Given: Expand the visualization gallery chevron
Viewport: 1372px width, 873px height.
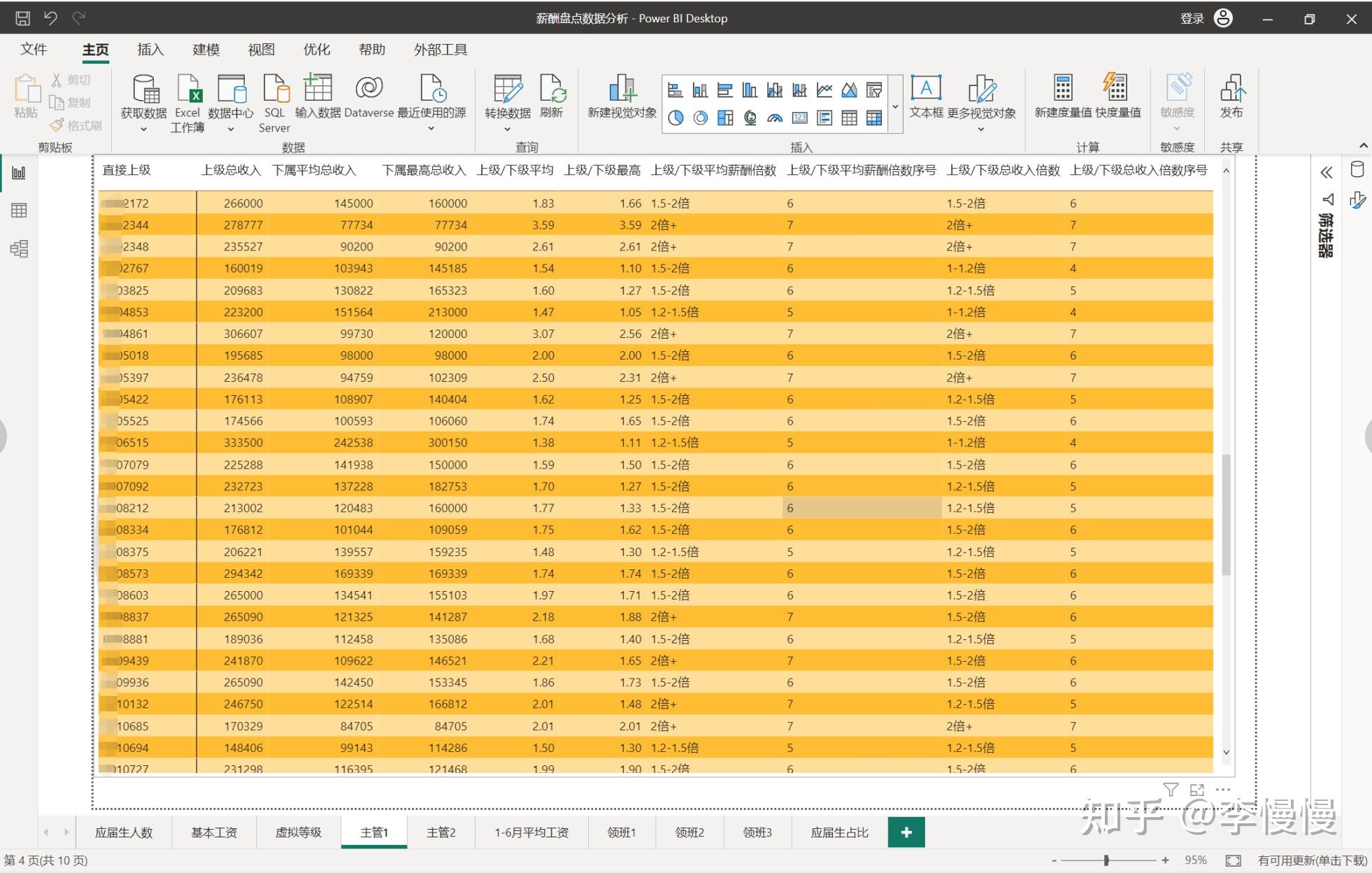Looking at the screenshot, I should (x=896, y=105).
